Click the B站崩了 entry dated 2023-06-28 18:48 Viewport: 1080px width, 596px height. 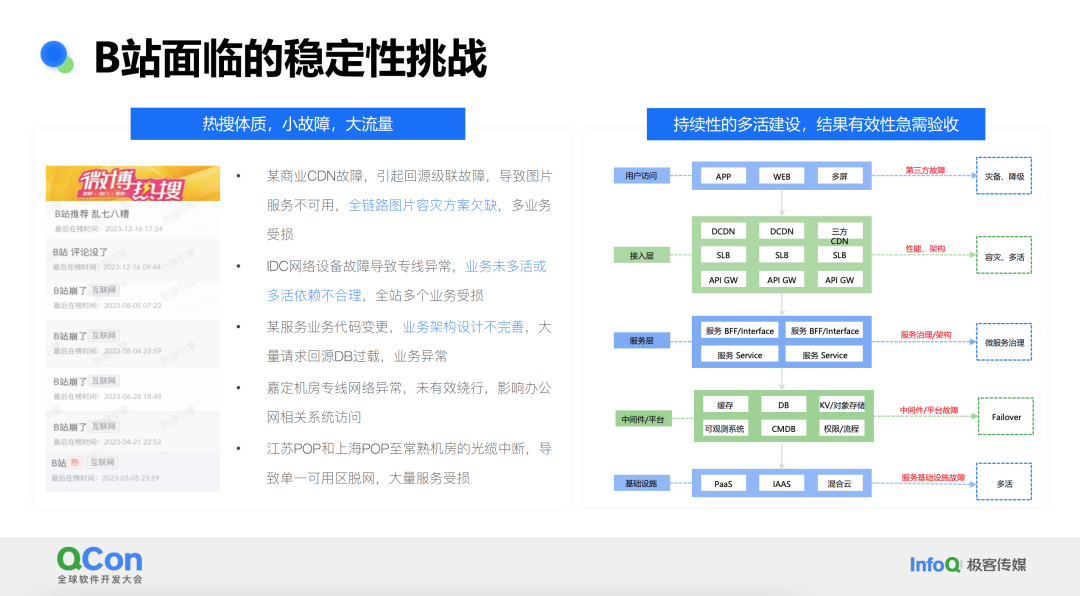point(133,389)
